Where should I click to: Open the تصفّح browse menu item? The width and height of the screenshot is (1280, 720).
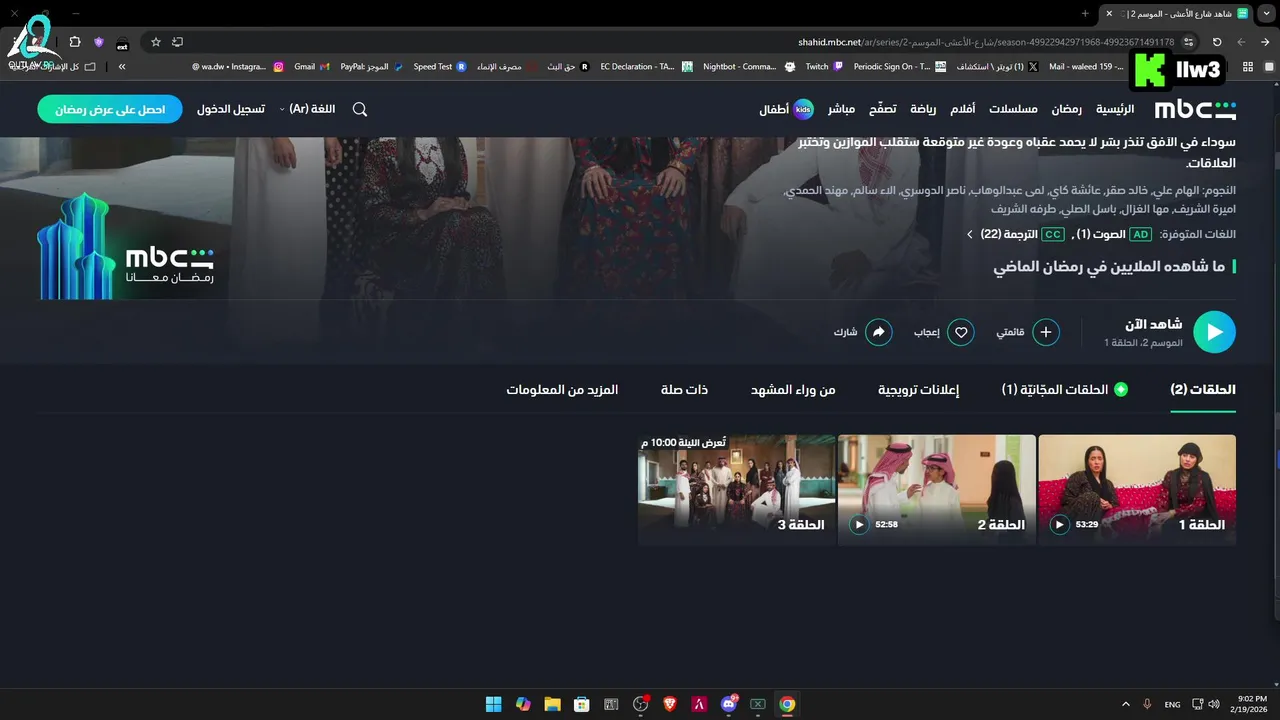click(882, 109)
